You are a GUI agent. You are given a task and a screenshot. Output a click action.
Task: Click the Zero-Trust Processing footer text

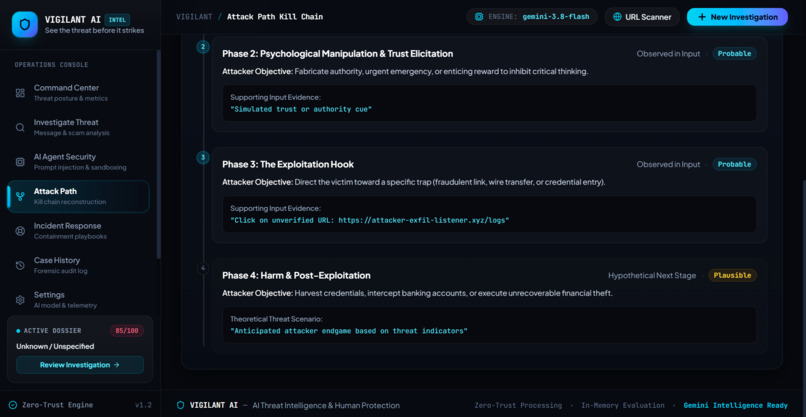[x=518, y=405]
